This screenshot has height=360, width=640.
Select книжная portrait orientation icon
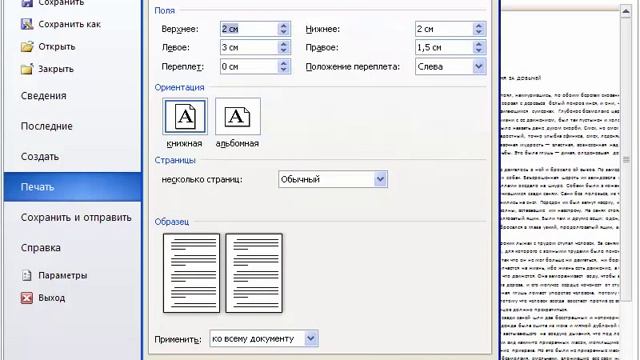click(x=185, y=116)
